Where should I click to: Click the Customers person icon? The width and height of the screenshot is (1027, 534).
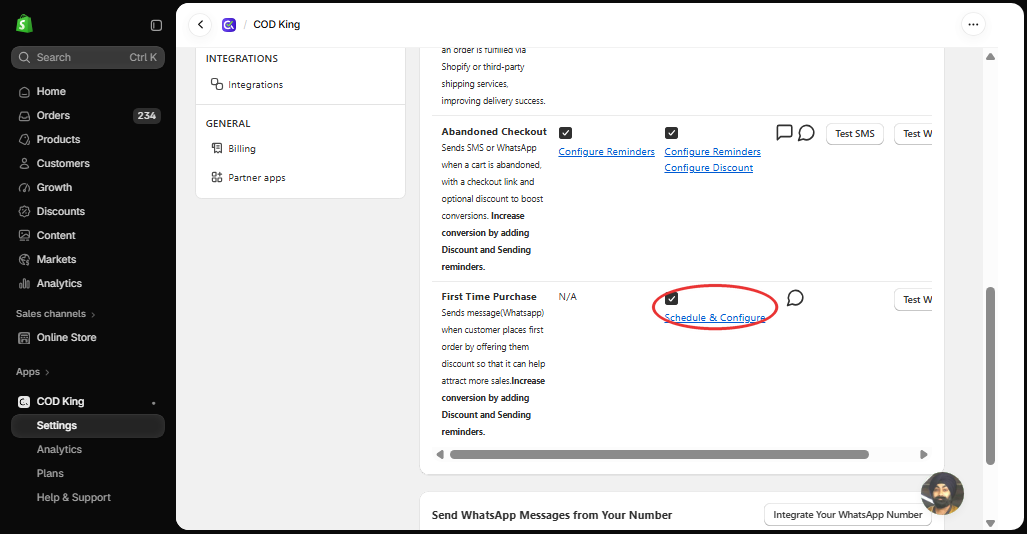click(24, 164)
